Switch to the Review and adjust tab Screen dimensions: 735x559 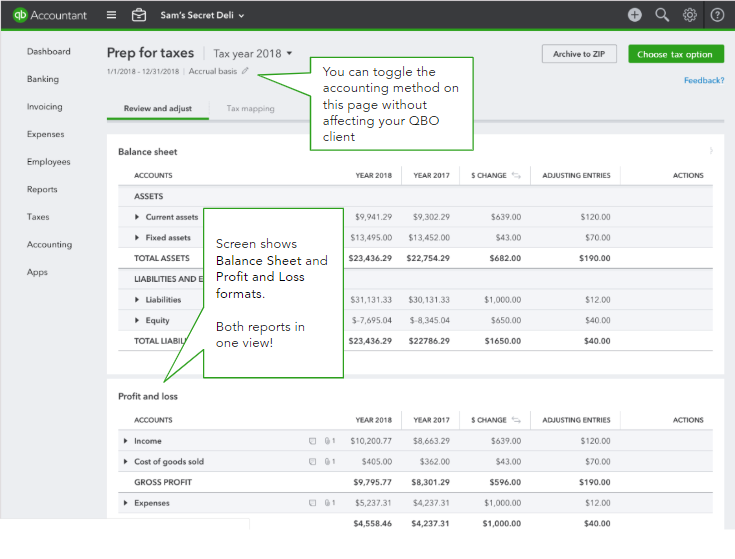tap(158, 108)
